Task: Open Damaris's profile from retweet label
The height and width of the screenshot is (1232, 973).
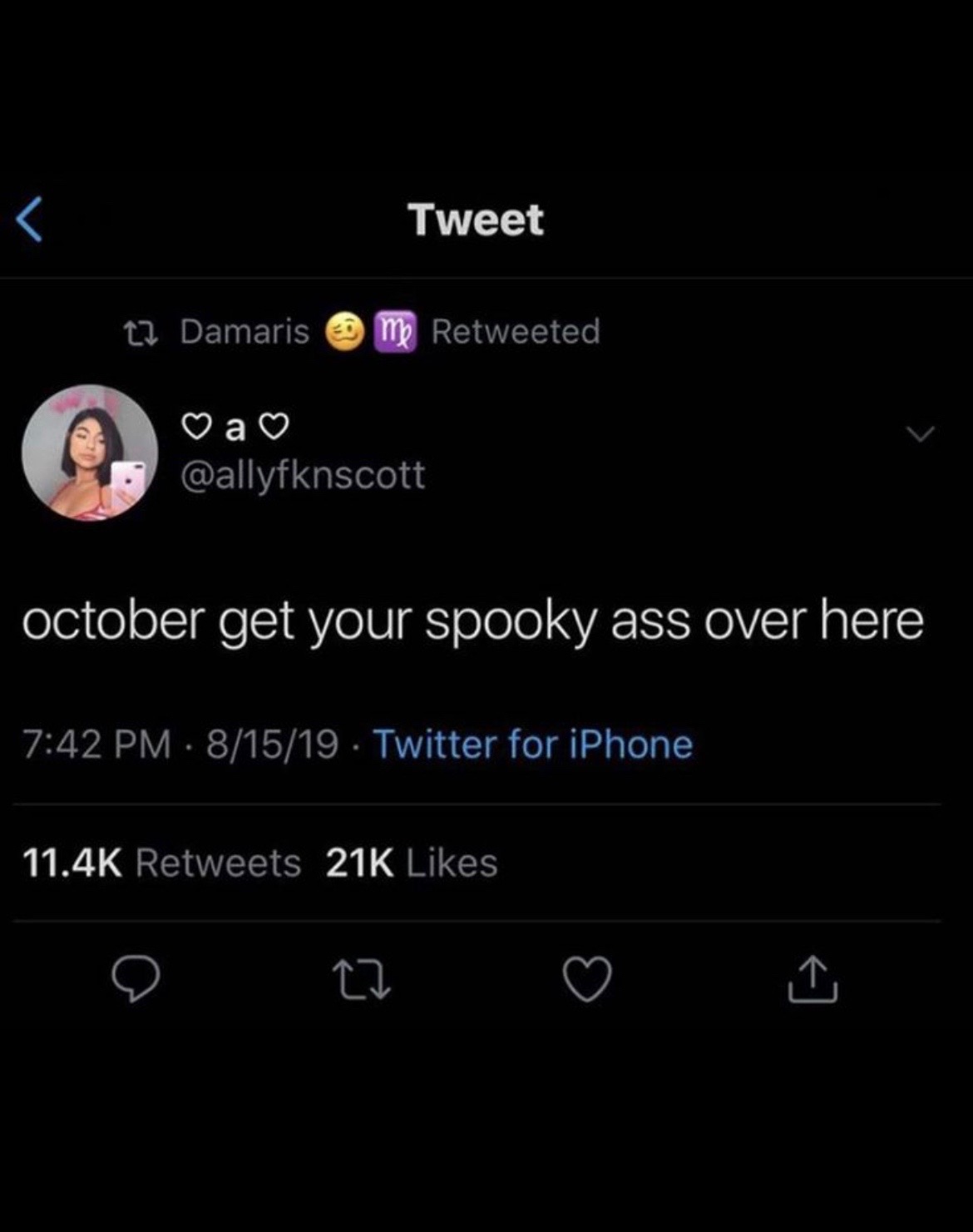Action: pos(245,331)
